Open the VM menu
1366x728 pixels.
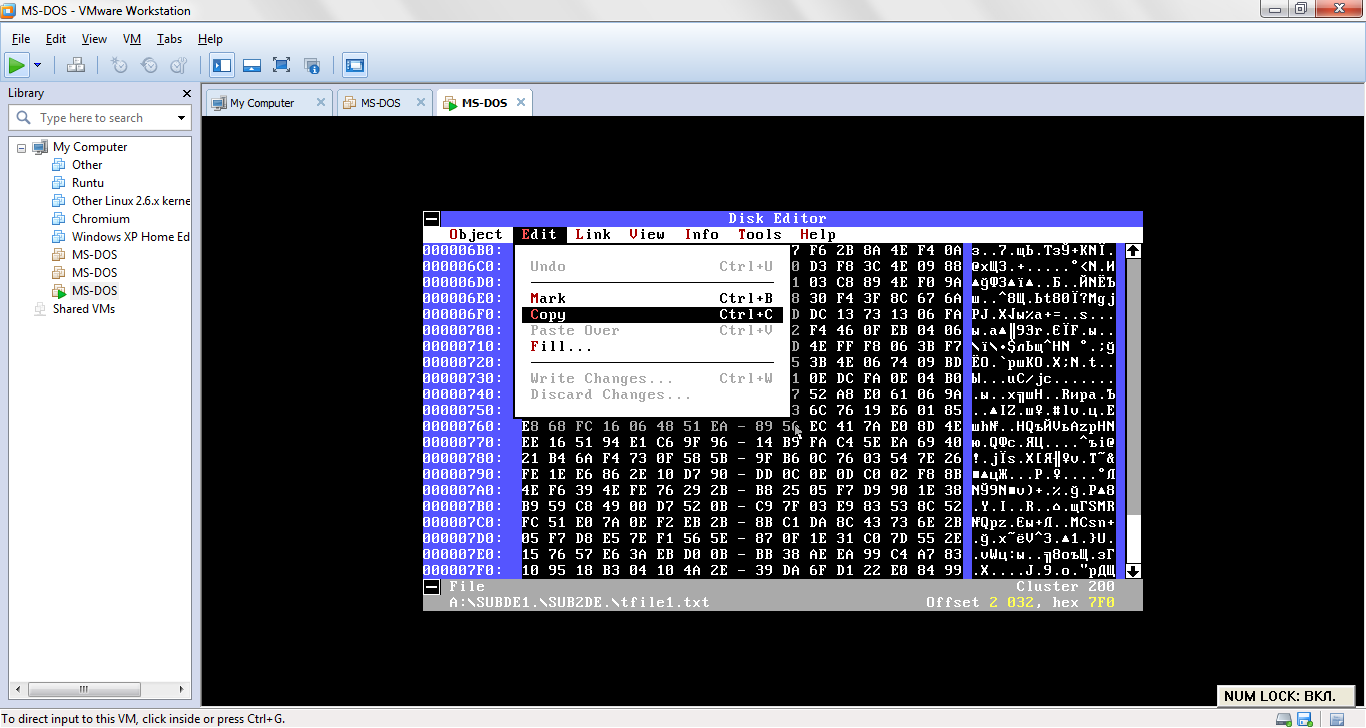(132, 39)
